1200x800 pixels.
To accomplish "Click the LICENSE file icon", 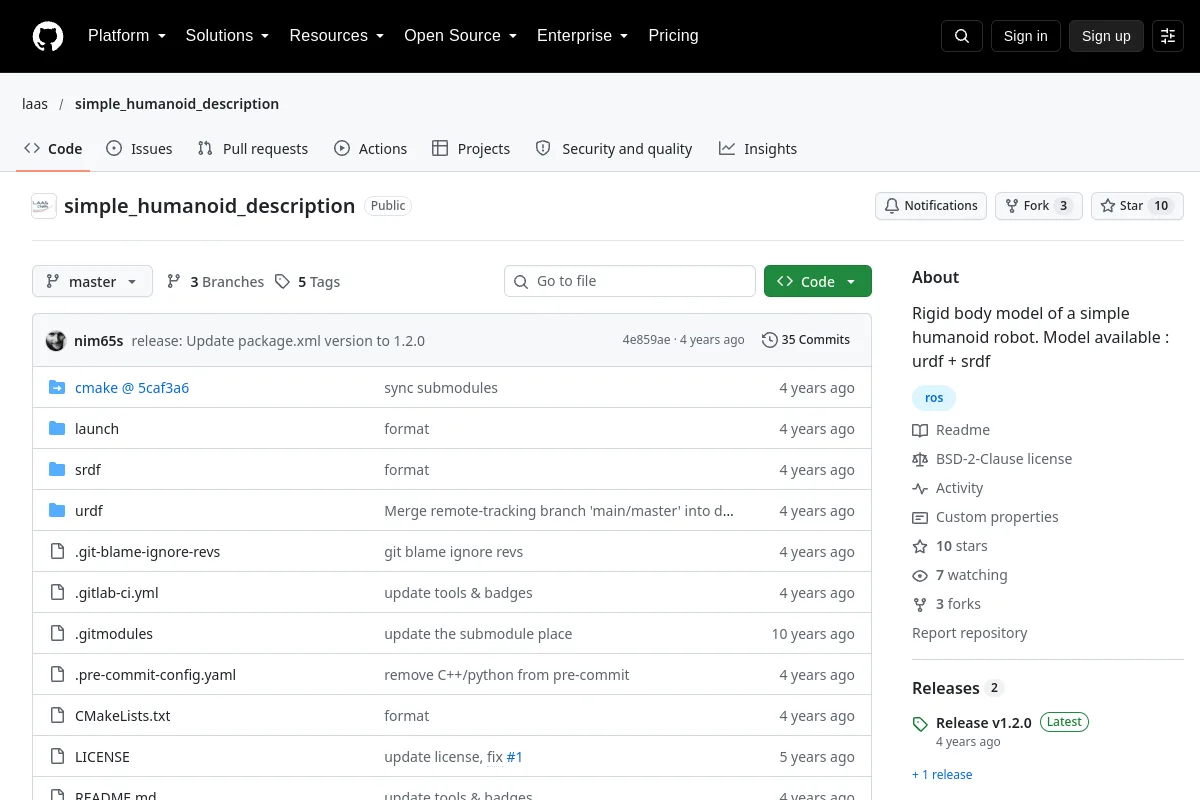I will [57, 757].
